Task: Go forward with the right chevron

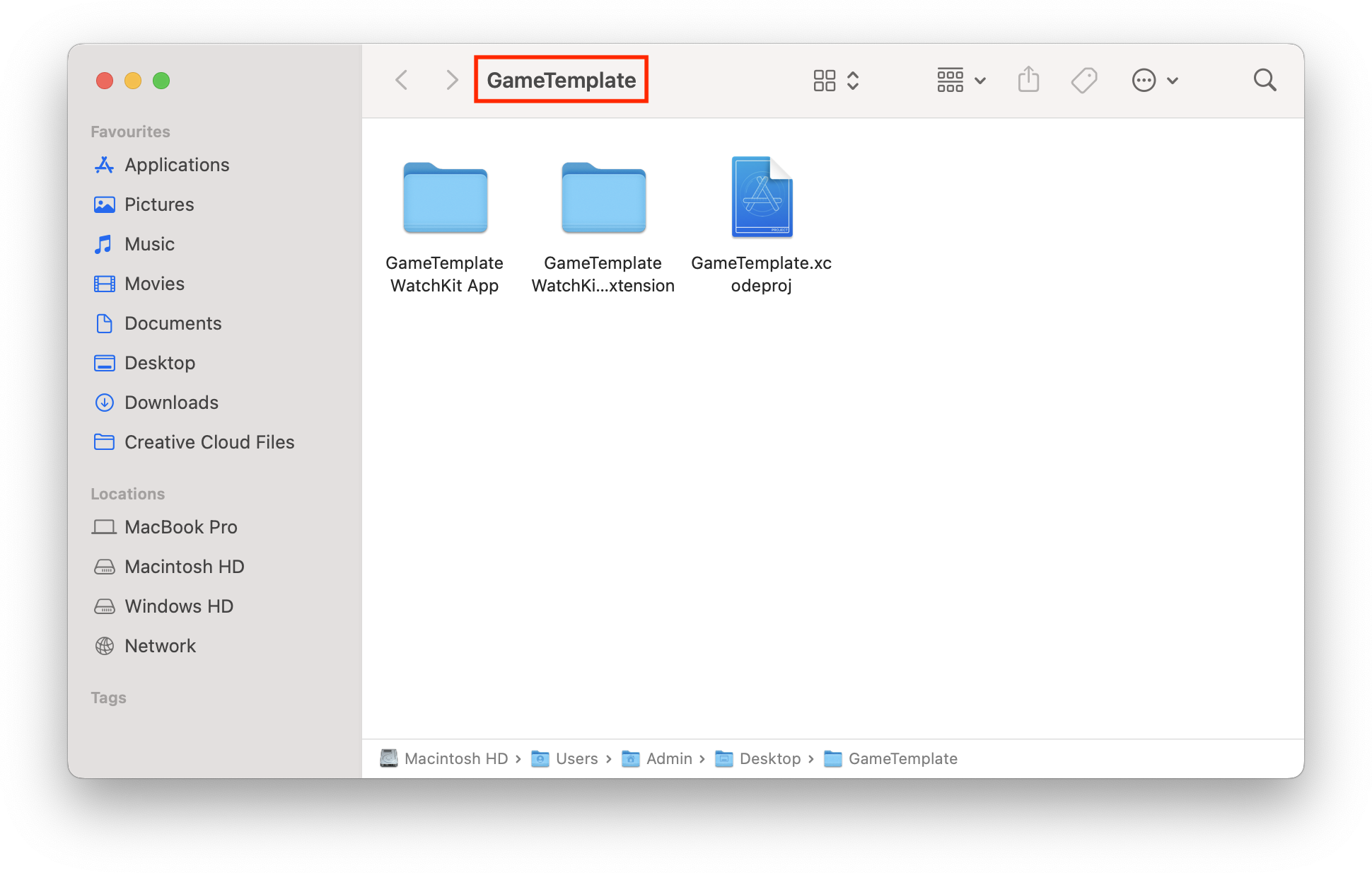Action: (x=452, y=80)
